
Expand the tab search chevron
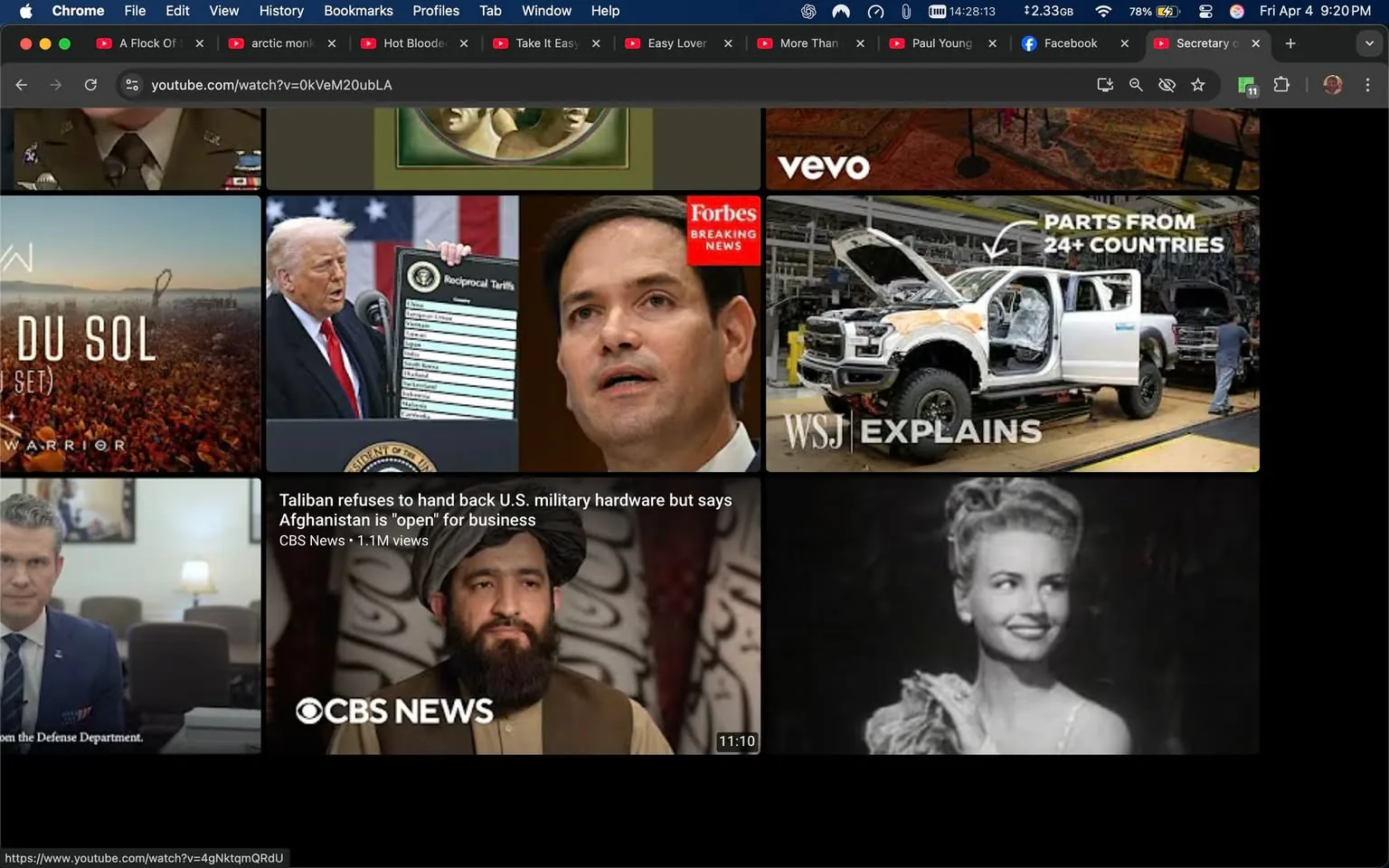click(x=1368, y=42)
